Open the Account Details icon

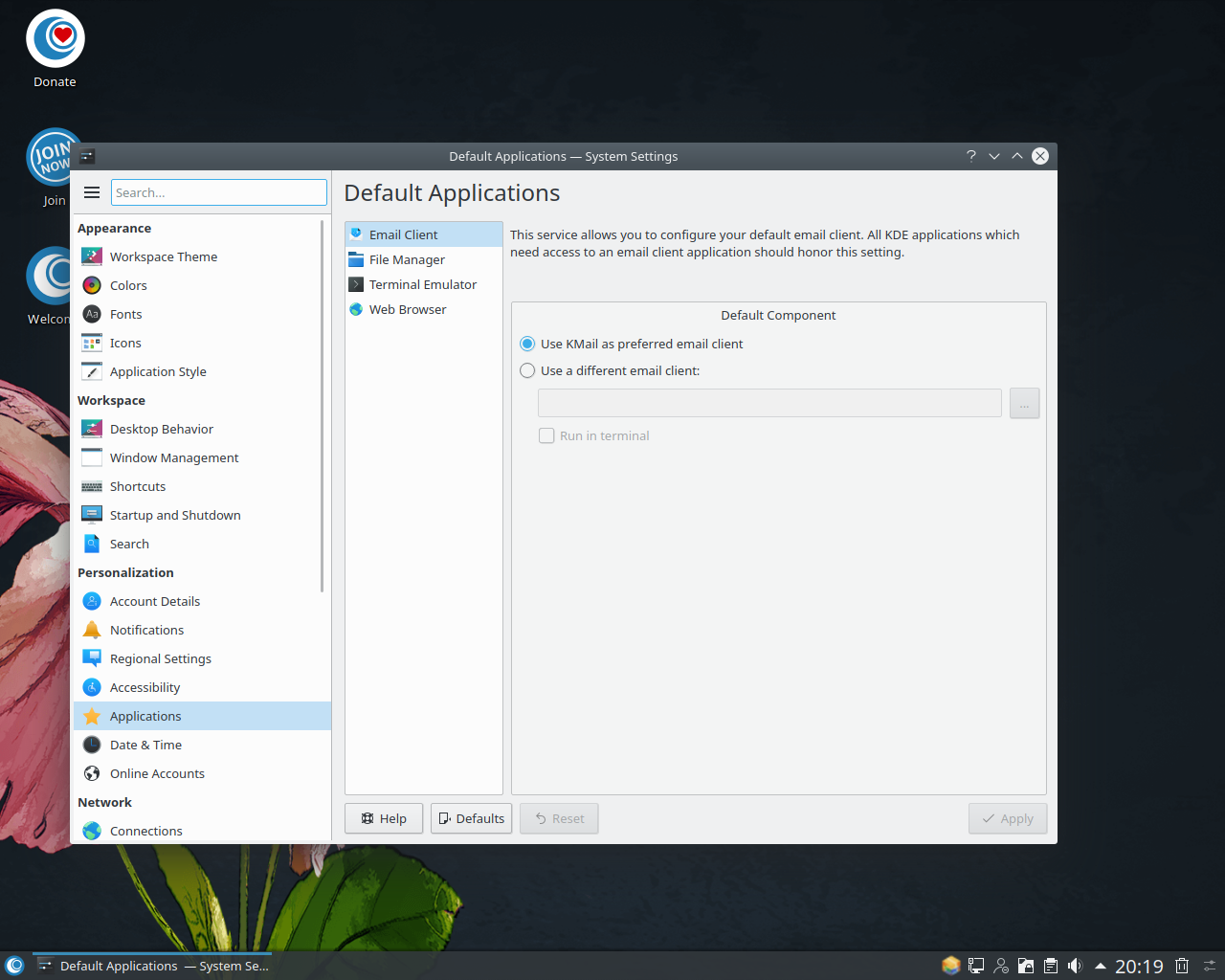pos(92,601)
